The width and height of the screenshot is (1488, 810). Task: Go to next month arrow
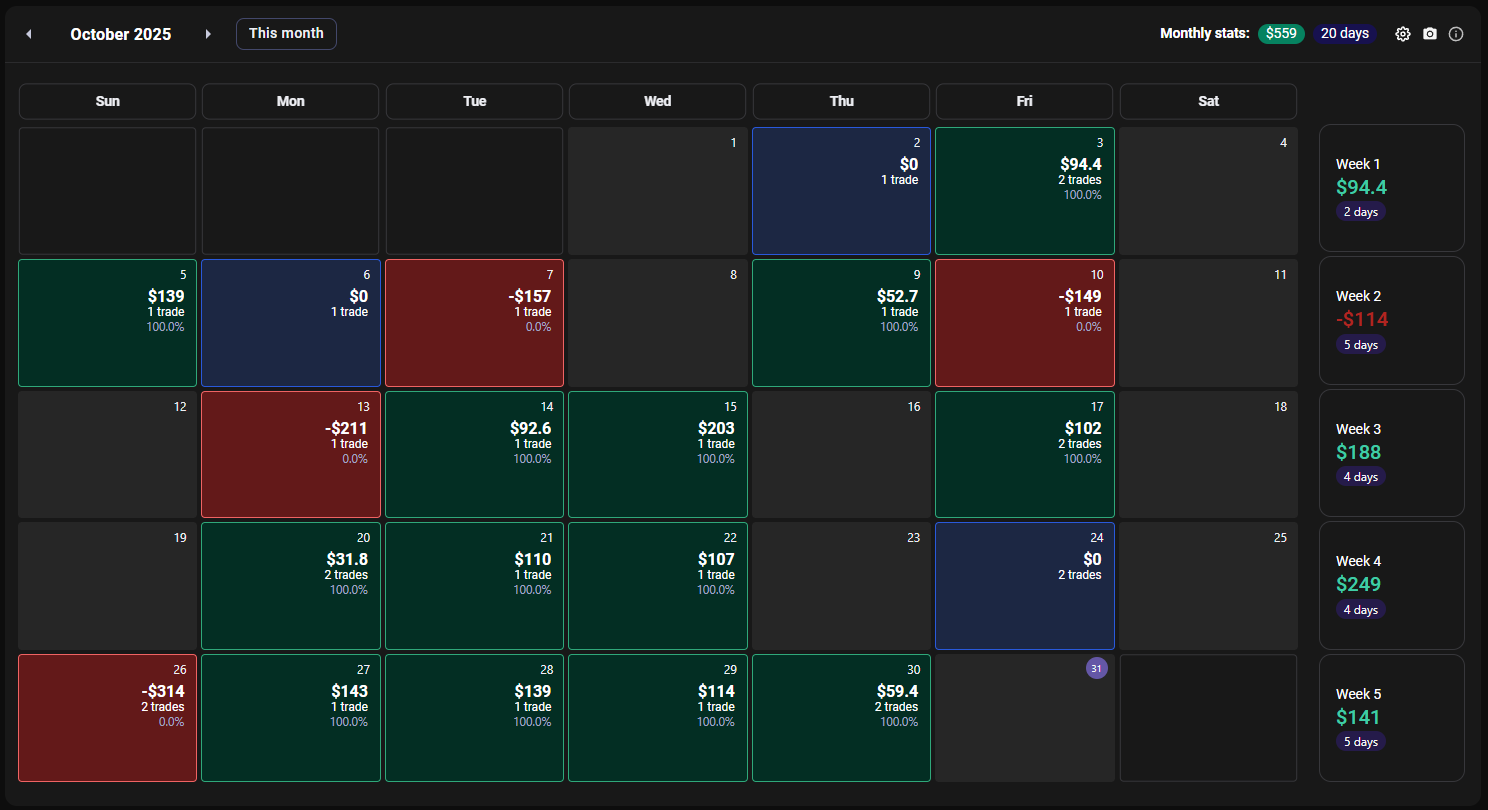tap(208, 34)
